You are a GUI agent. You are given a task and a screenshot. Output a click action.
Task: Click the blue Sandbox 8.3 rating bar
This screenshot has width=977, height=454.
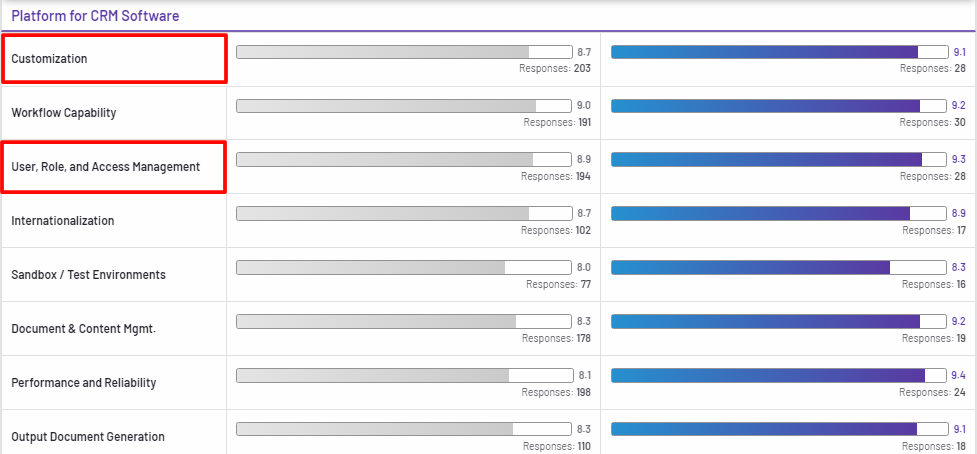(x=779, y=268)
